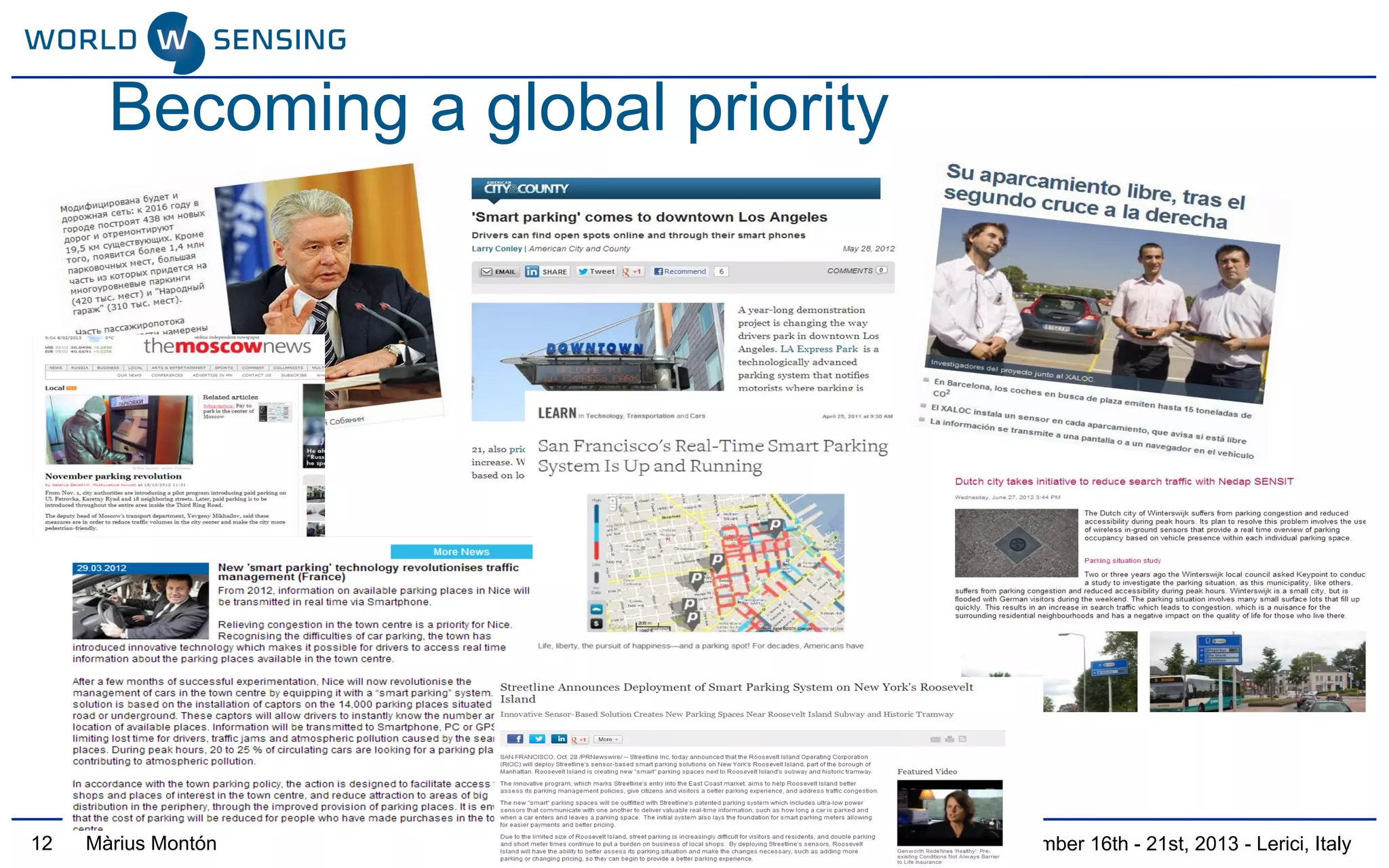1389x868 pixels.
Task: Click the Featured Video label
Action: point(927,772)
